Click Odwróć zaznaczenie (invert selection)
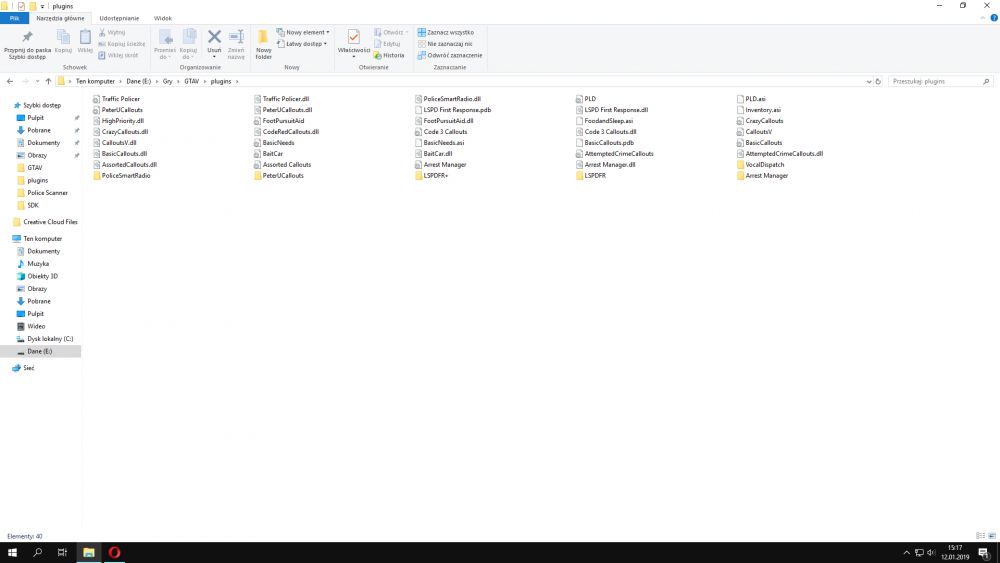Viewport: 1000px width, 563px height. coord(450,55)
